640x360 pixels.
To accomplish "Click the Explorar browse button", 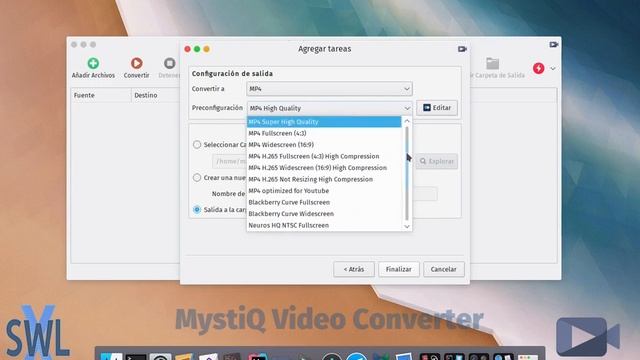I will point(437,161).
